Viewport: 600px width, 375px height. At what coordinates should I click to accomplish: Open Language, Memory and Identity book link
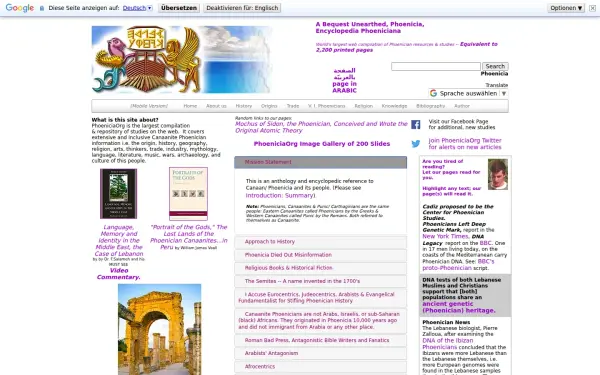tap(119, 240)
